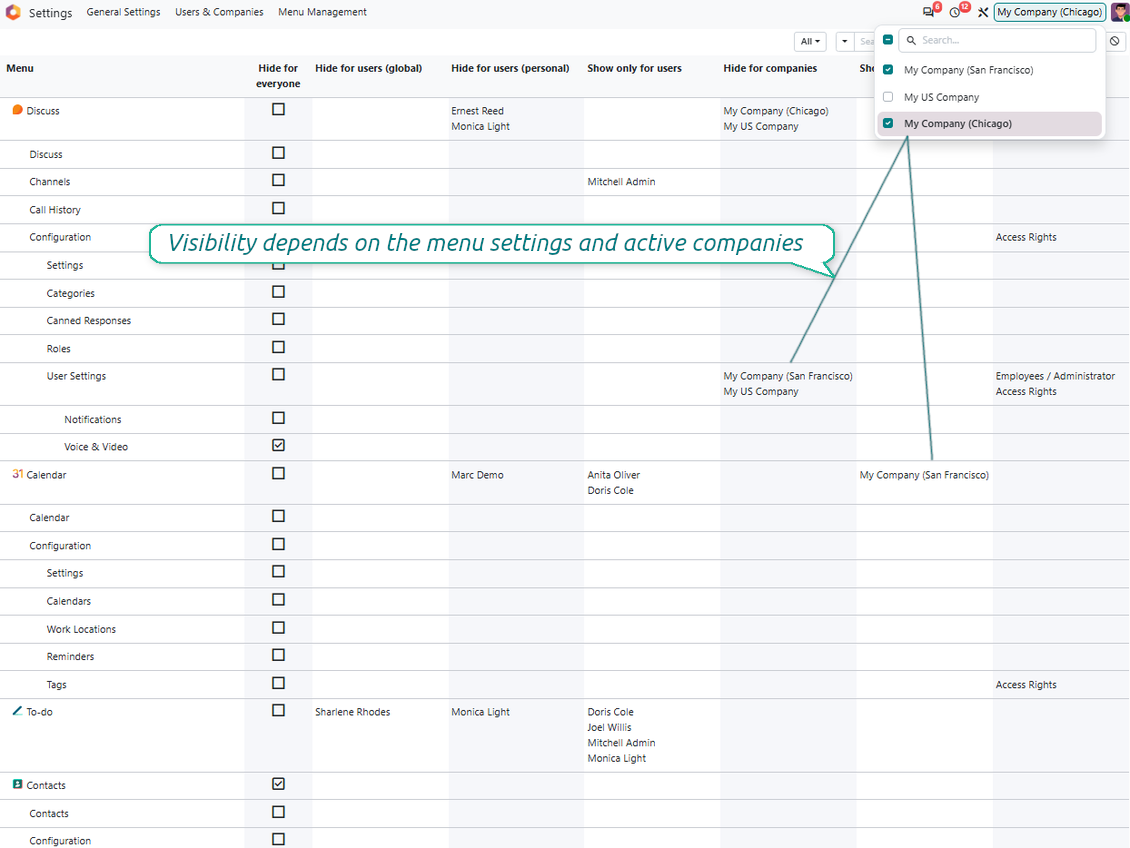1130x848 pixels.
Task: Click the Menu column header
Action: tap(20, 68)
